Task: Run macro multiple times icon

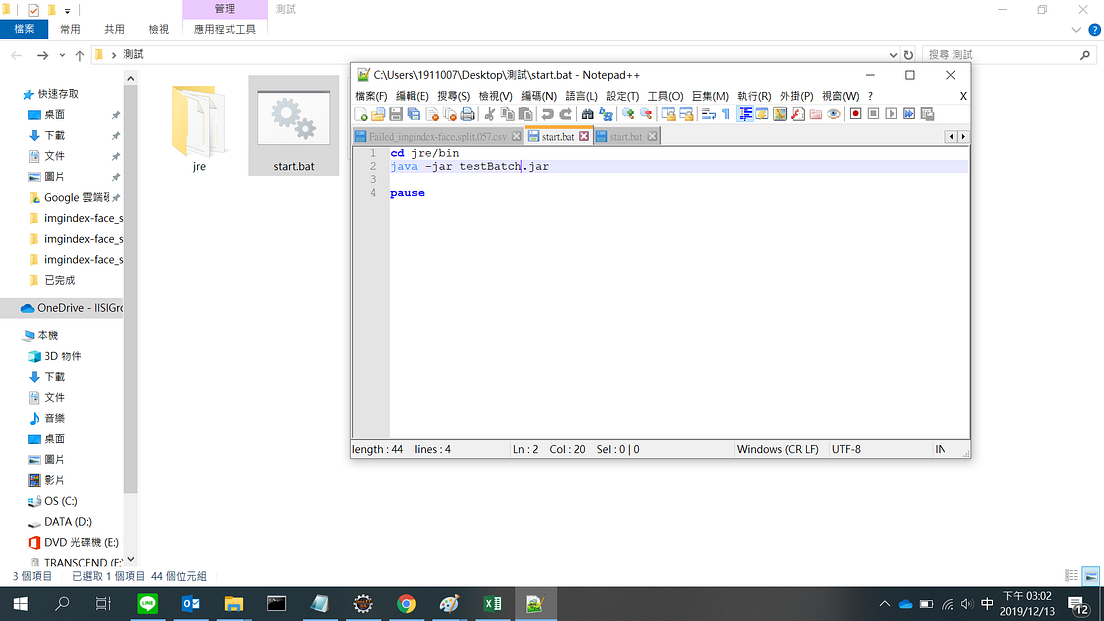Action: [x=910, y=114]
